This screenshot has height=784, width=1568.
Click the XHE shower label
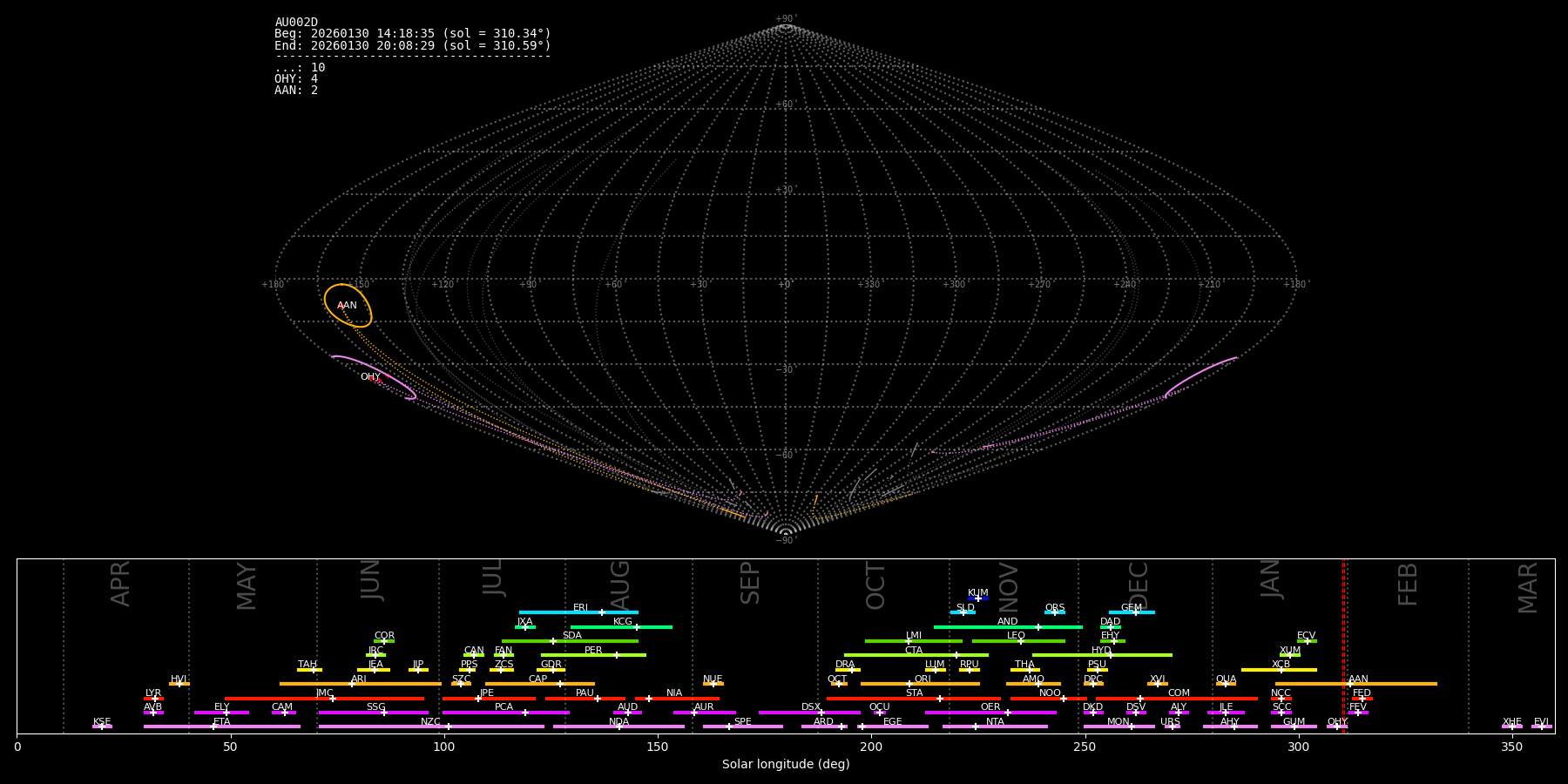click(x=1512, y=722)
